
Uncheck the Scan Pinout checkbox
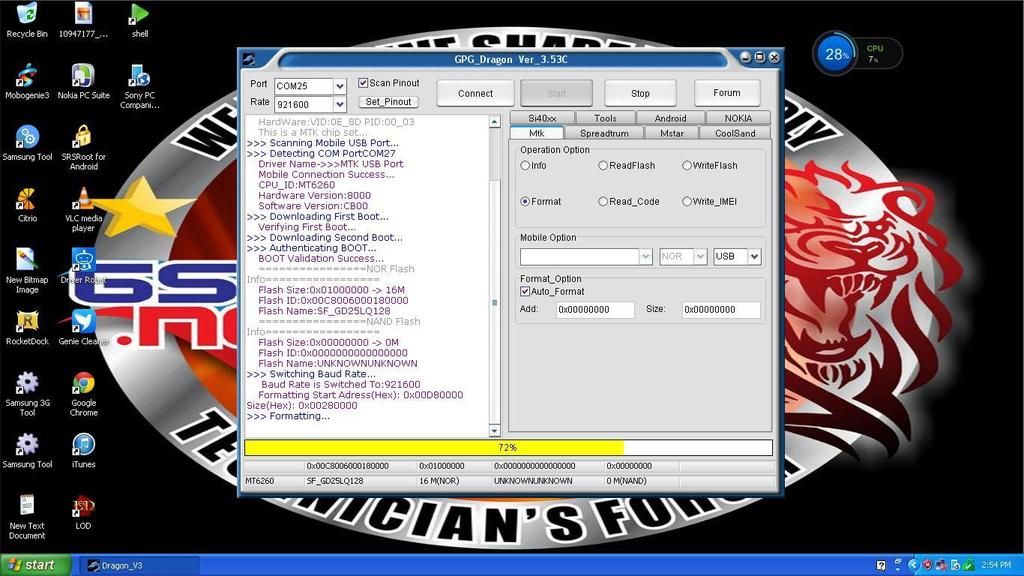364,83
